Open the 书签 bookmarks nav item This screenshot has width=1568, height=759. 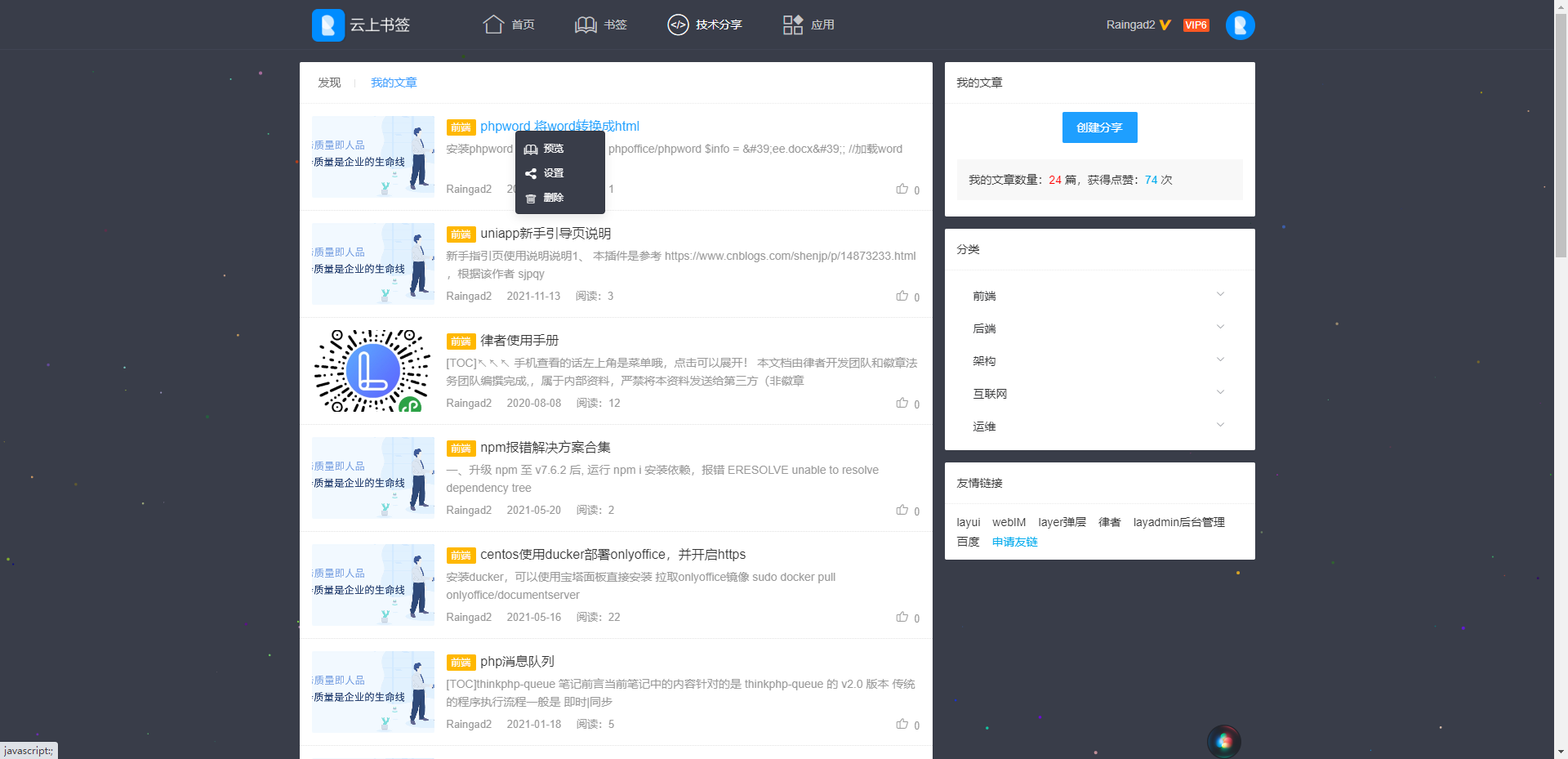coord(601,25)
